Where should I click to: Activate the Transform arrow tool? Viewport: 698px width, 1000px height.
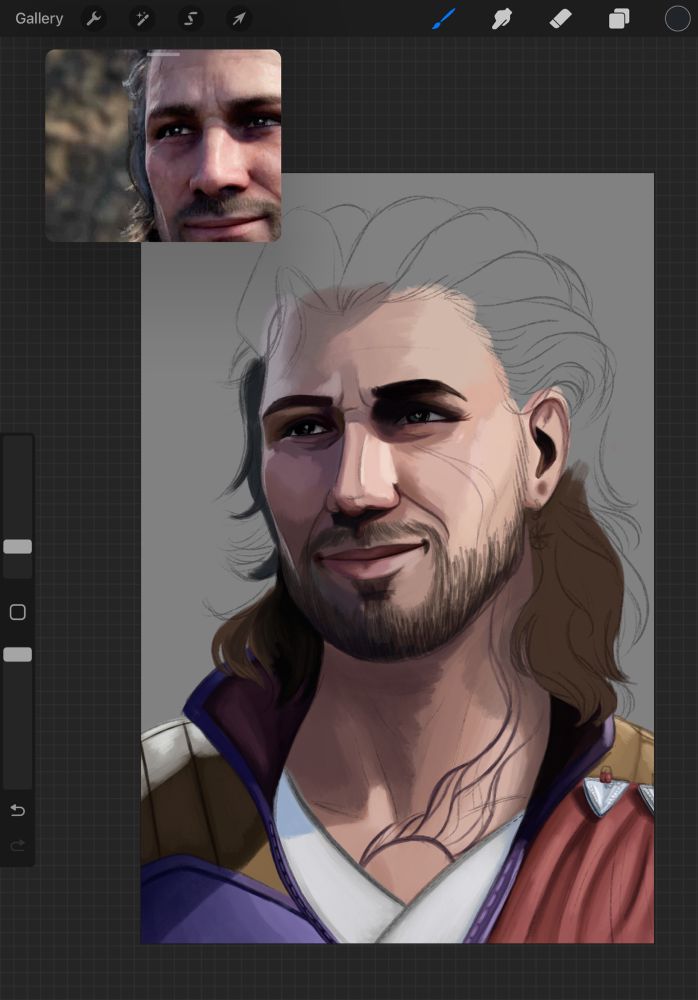[239, 18]
